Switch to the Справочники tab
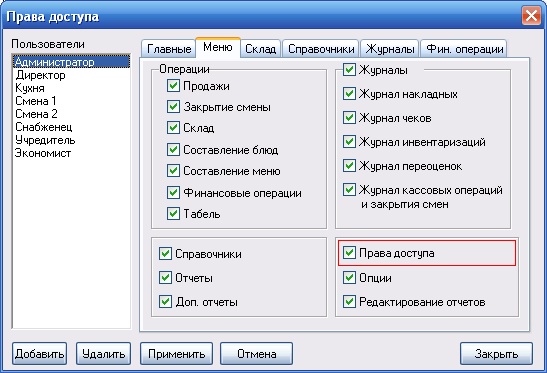Viewport: 547px width, 373px height. [x=321, y=49]
